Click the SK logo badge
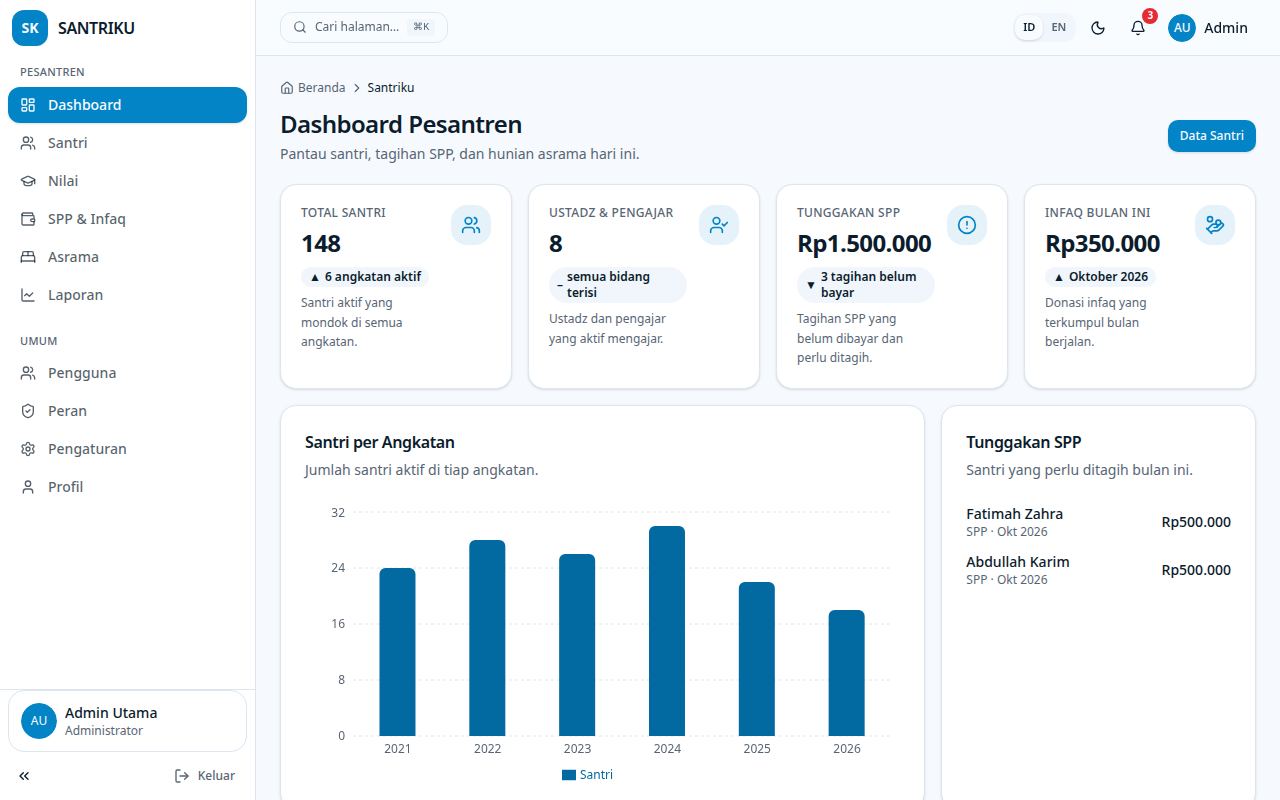The height and width of the screenshot is (800, 1280). [30, 28]
